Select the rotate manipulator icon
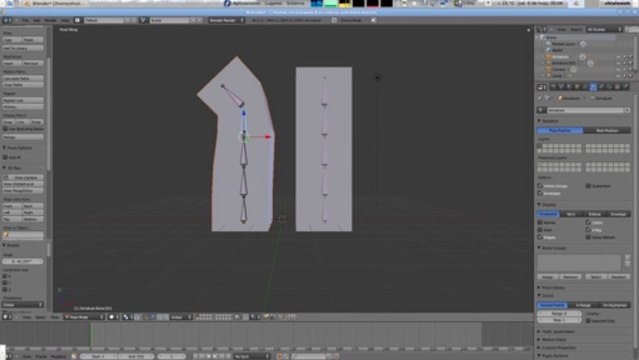 click(x=159, y=317)
